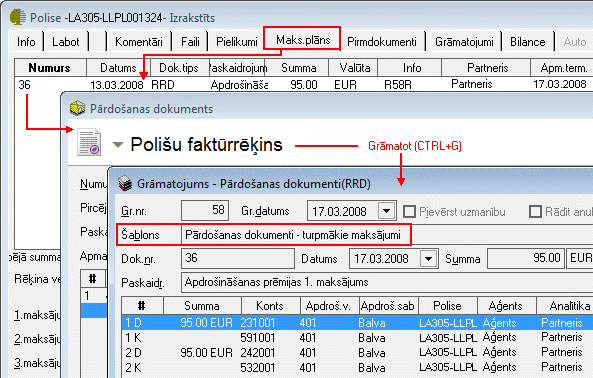
Task: Tick the Pievērst uzmanību checkbox
Action: (409, 212)
